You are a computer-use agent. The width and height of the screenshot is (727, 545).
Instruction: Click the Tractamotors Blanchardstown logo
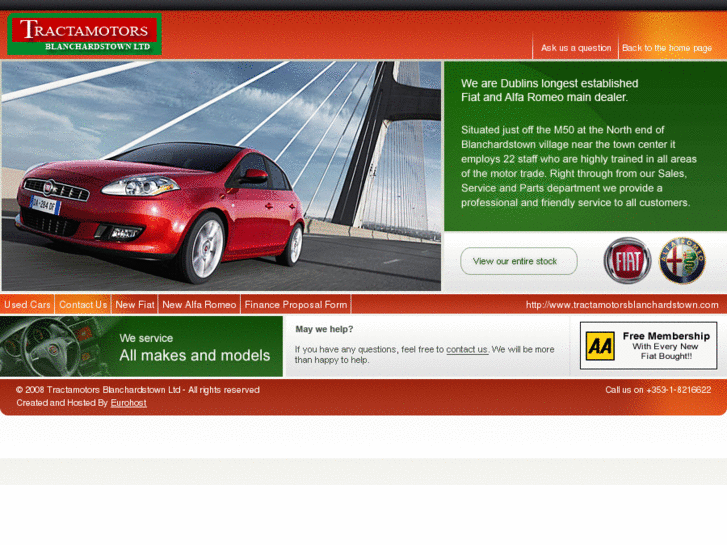(84, 34)
